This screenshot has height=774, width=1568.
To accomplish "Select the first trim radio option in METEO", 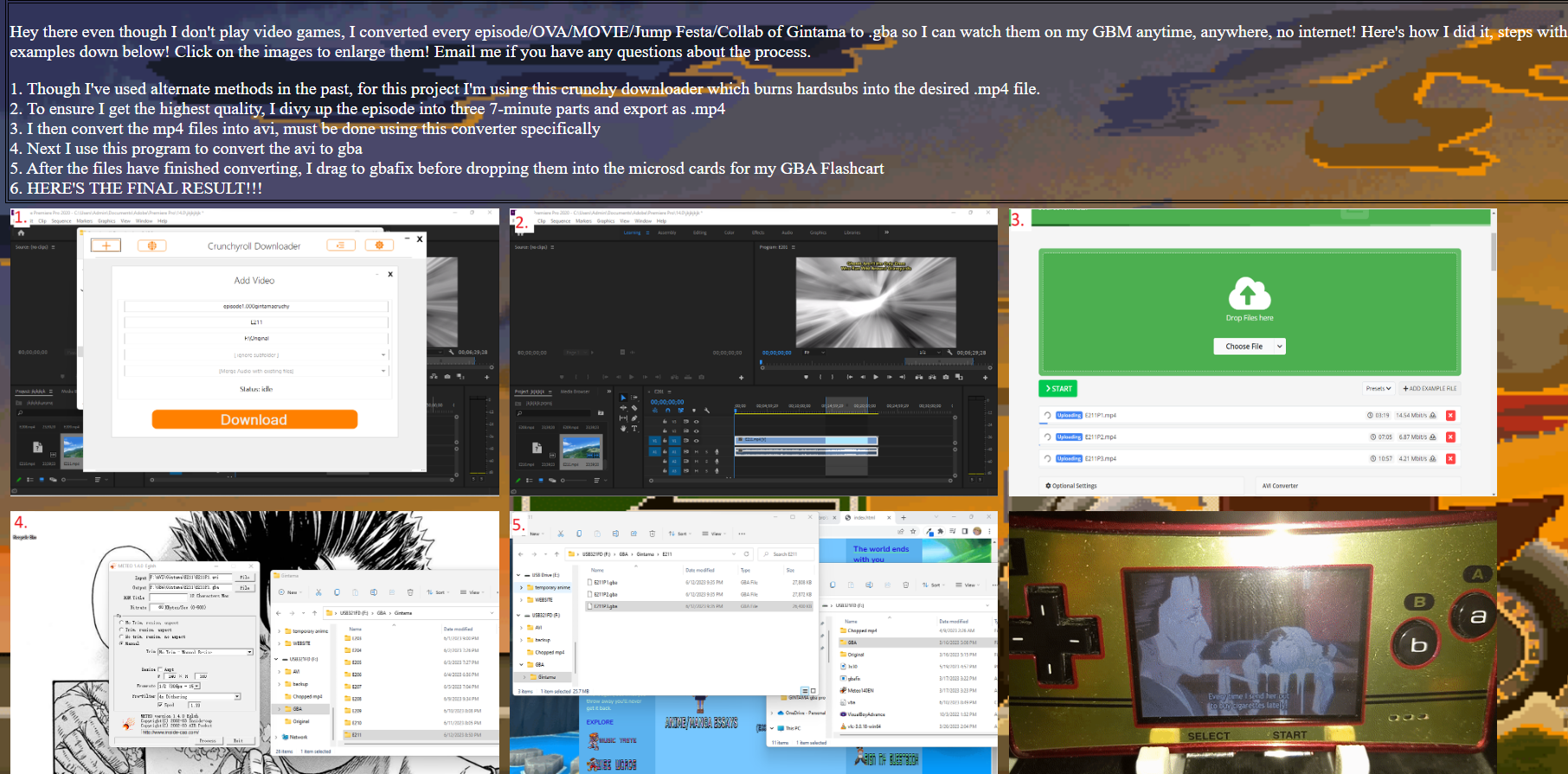I will point(121,623).
